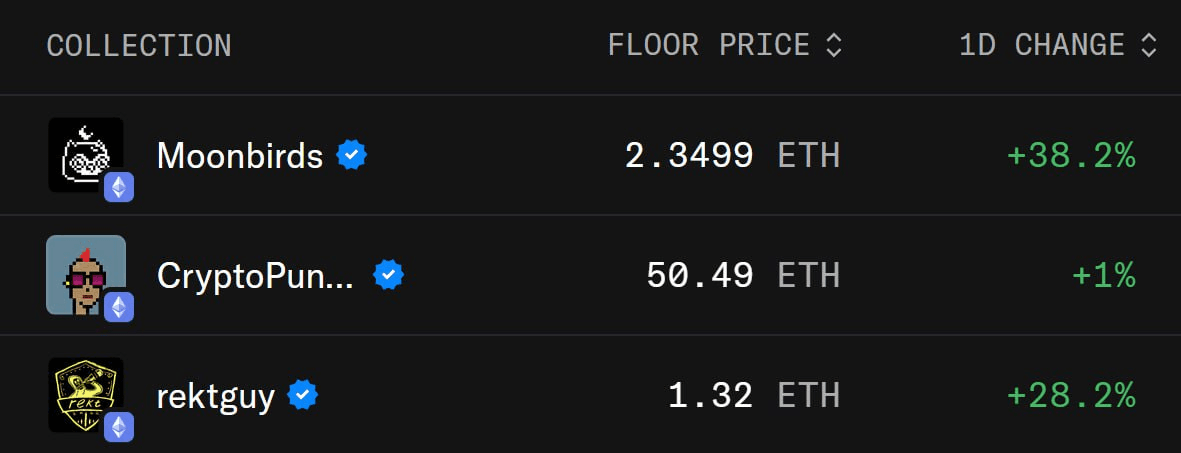Click the COLLECTION column header
The image size is (1181, 453).
coord(139,46)
